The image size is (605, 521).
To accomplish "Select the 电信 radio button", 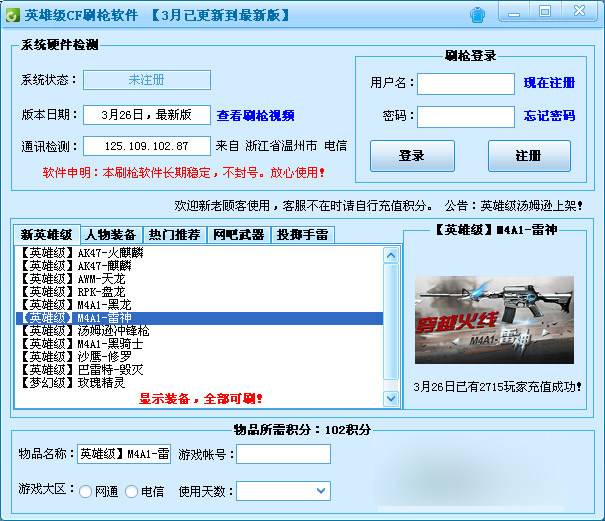I will coord(131,492).
